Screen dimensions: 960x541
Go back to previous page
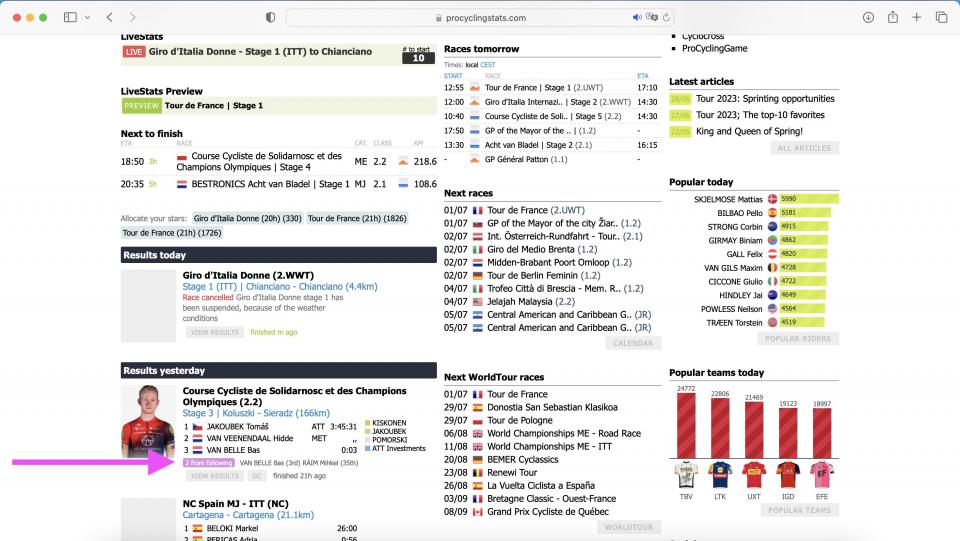110,17
